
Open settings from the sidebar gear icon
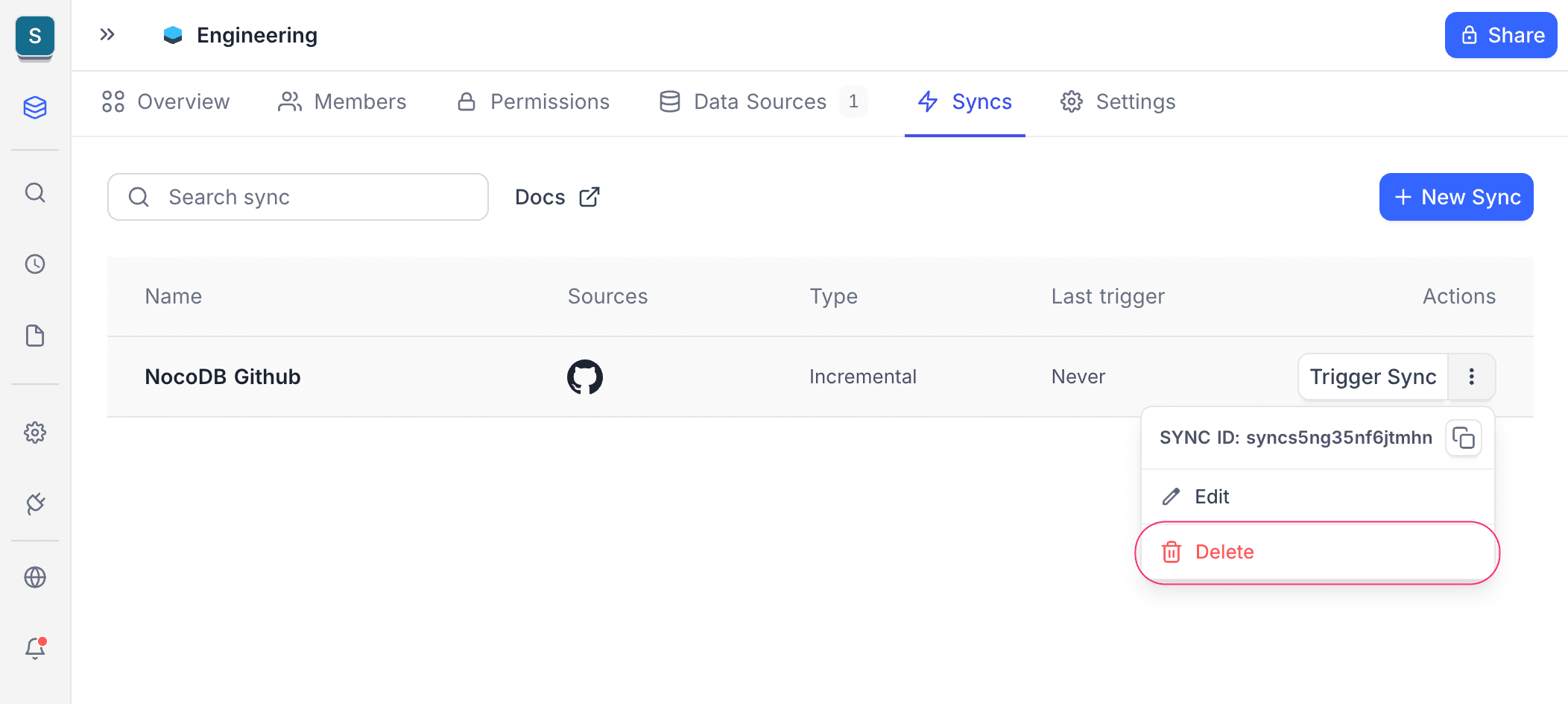click(35, 433)
